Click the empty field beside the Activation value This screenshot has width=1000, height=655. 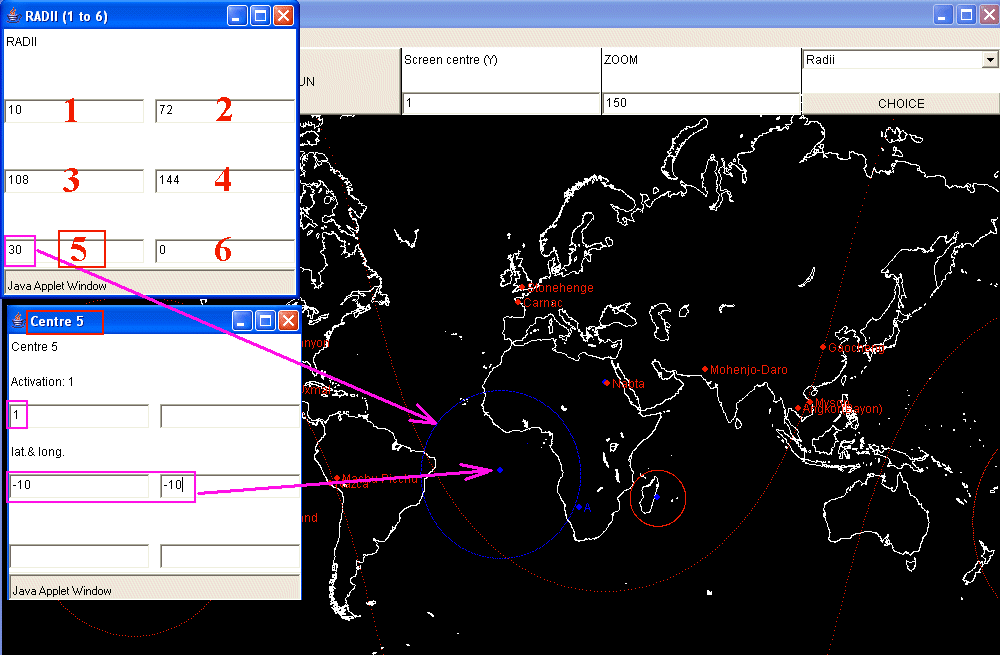(x=230, y=416)
